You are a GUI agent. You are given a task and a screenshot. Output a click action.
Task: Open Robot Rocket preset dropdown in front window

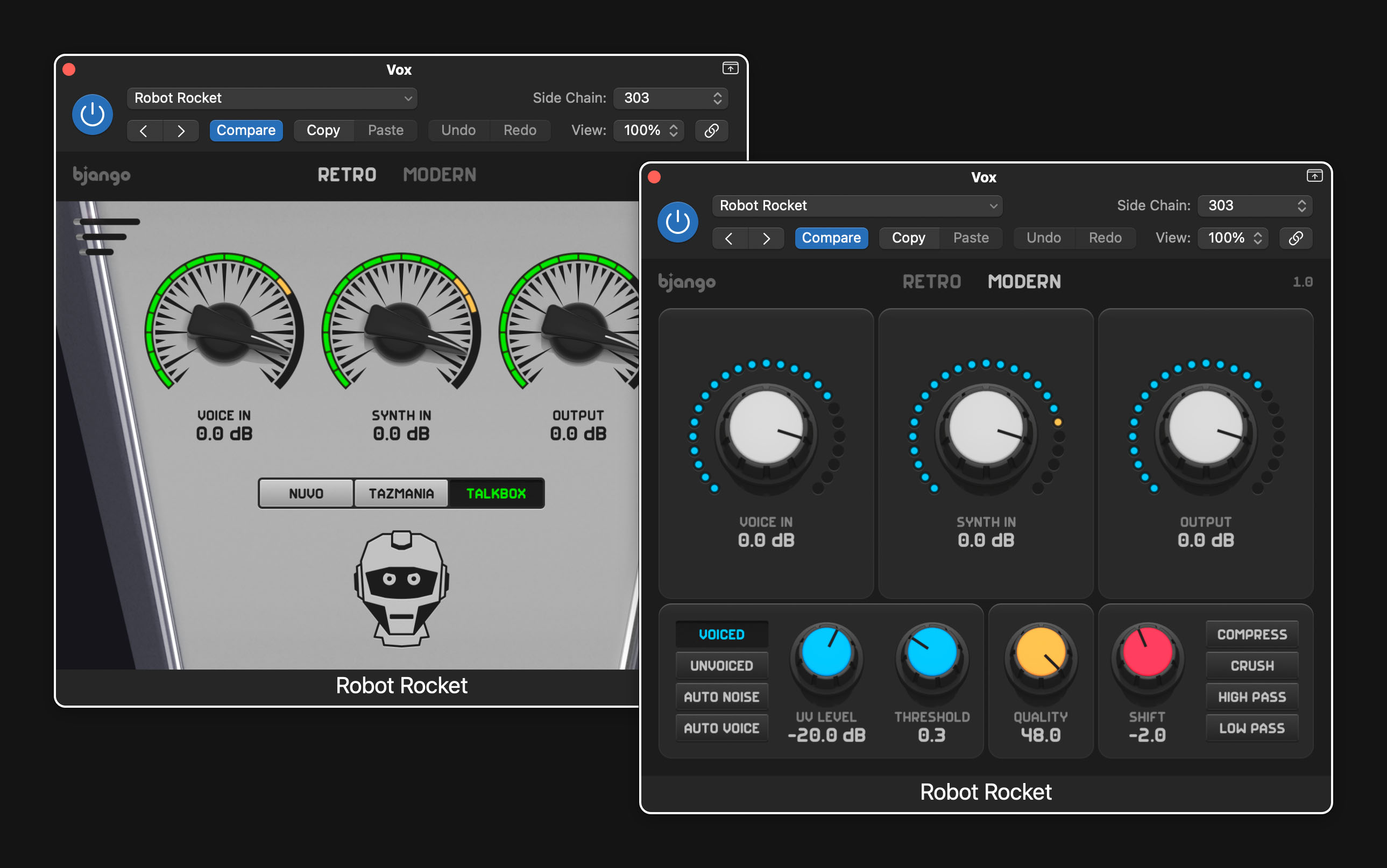click(x=857, y=205)
